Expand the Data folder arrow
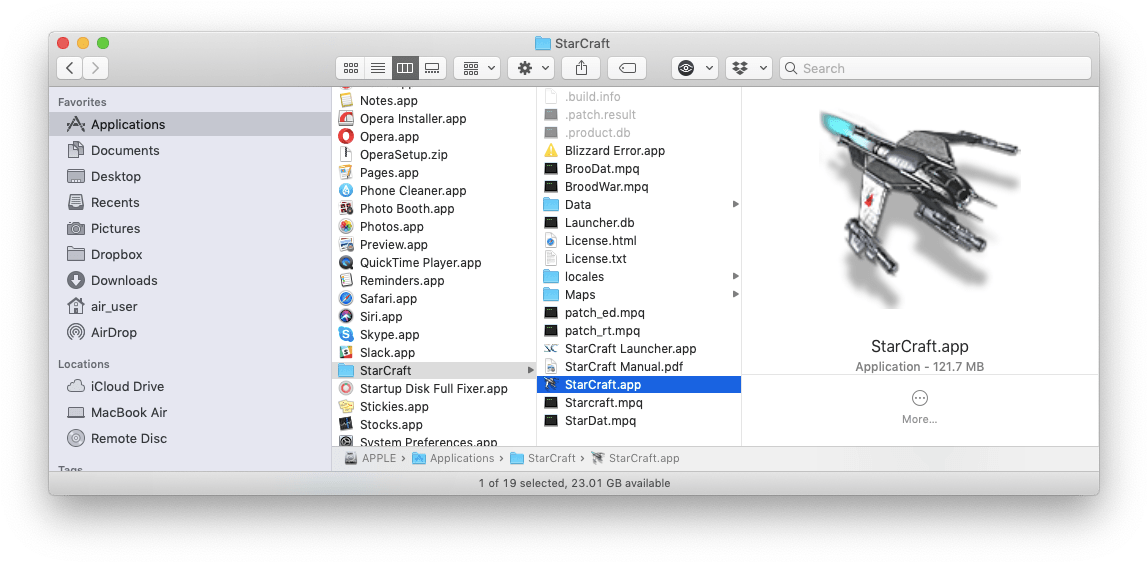This screenshot has height=562, width=1147. [735, 204]
